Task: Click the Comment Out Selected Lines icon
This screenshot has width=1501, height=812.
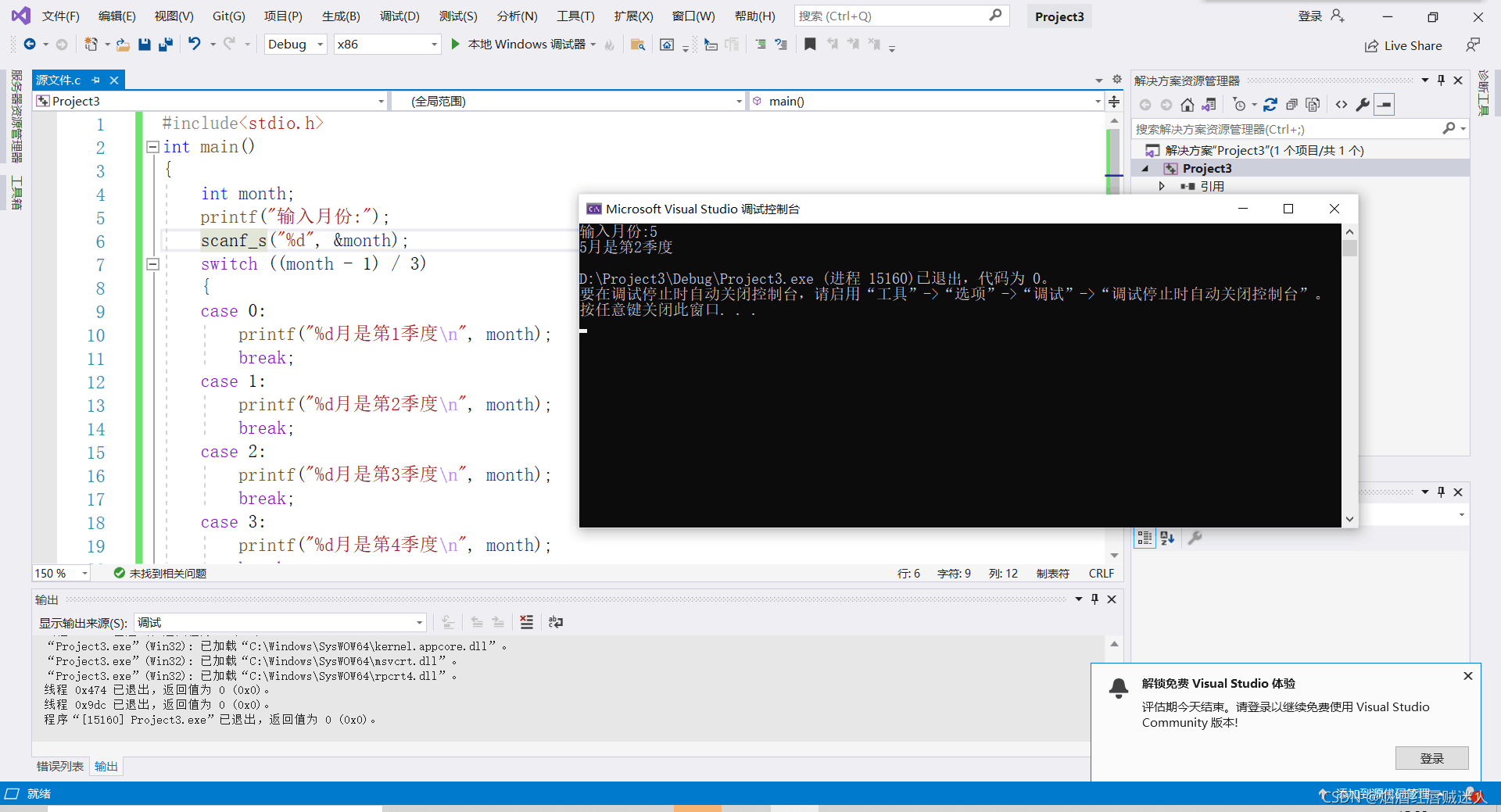Action: (x=761, y=45)
